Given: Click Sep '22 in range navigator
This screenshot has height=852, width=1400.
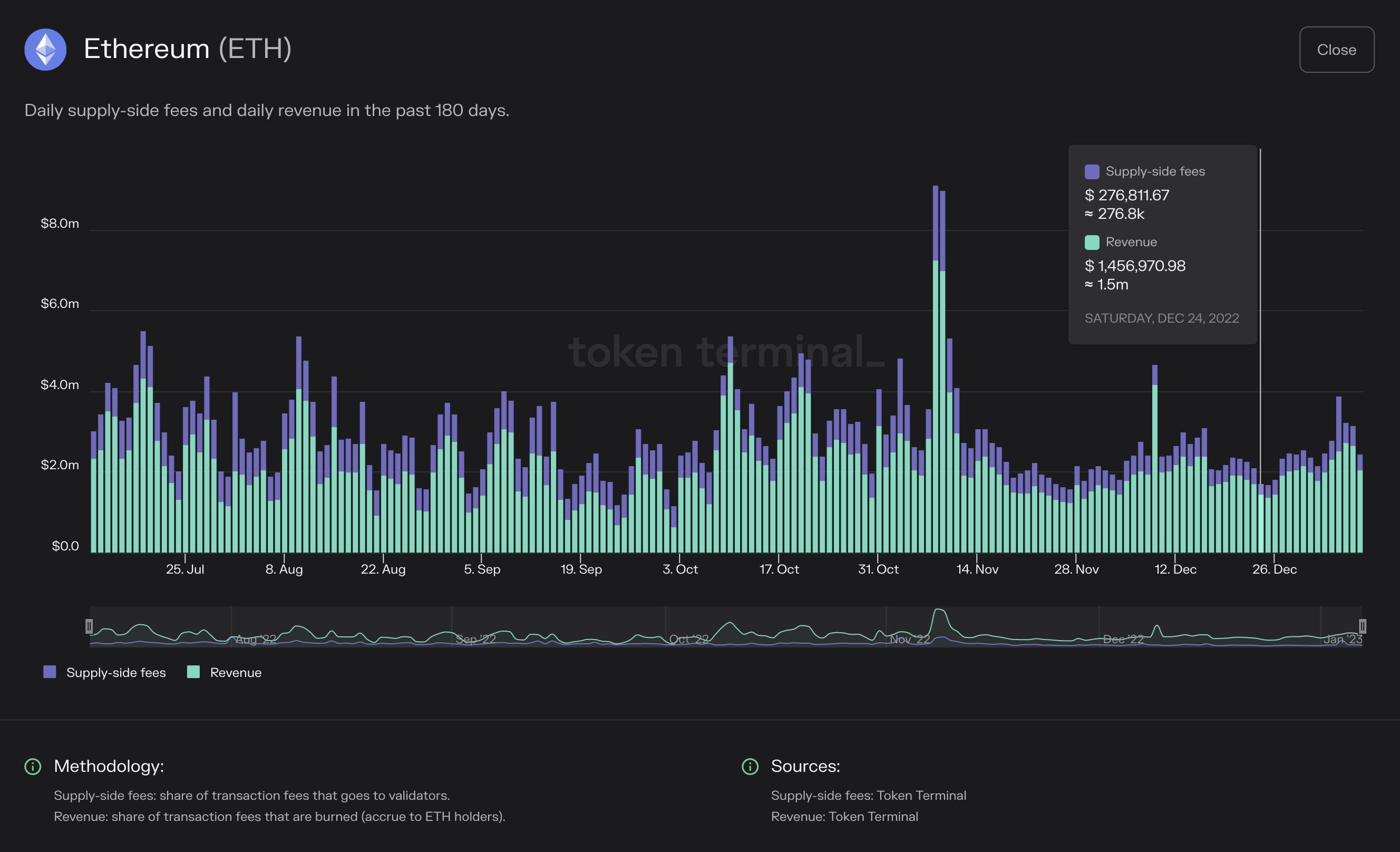Looking at the screenshot, I should coord(475,640).
